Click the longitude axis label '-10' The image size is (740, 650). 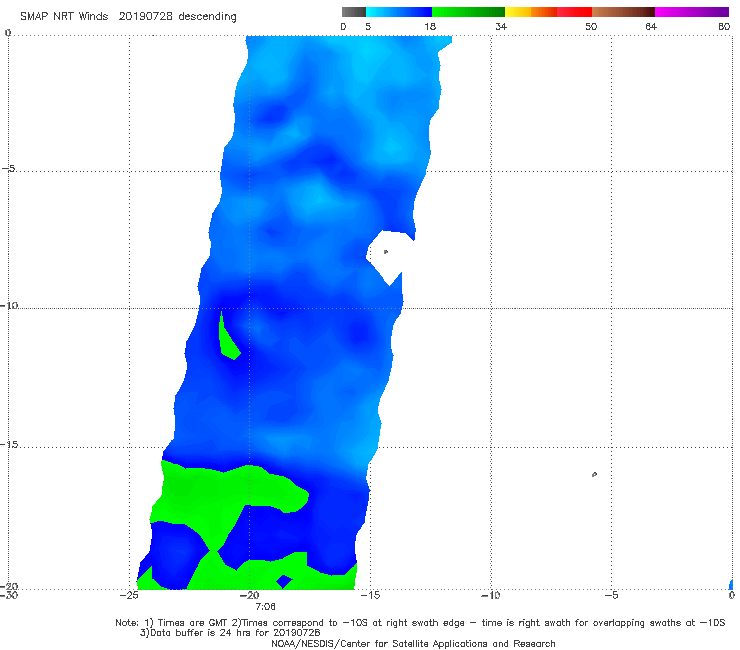click(x=490, y=595)
